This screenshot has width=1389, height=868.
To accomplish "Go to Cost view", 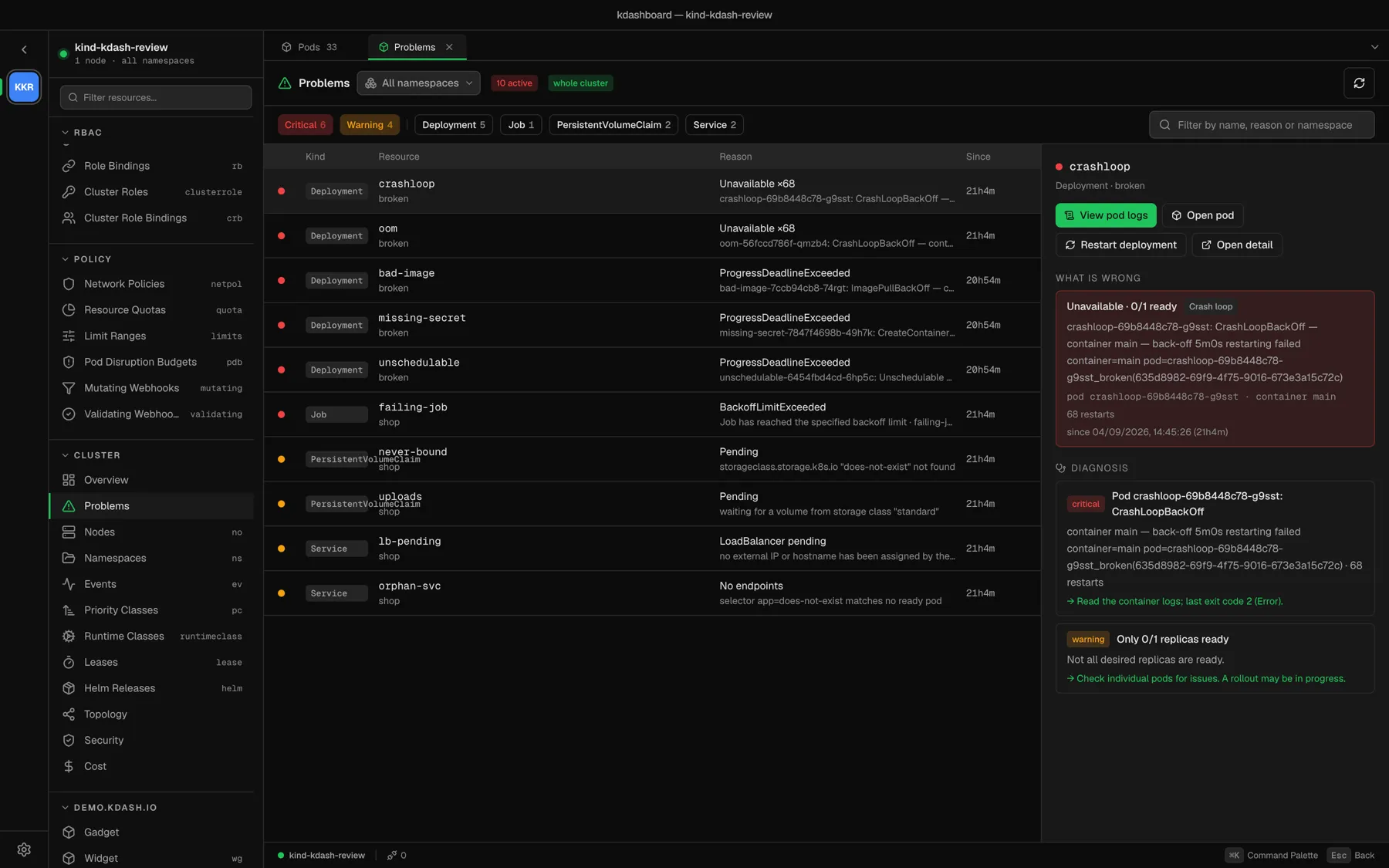I will pos(153,766).
